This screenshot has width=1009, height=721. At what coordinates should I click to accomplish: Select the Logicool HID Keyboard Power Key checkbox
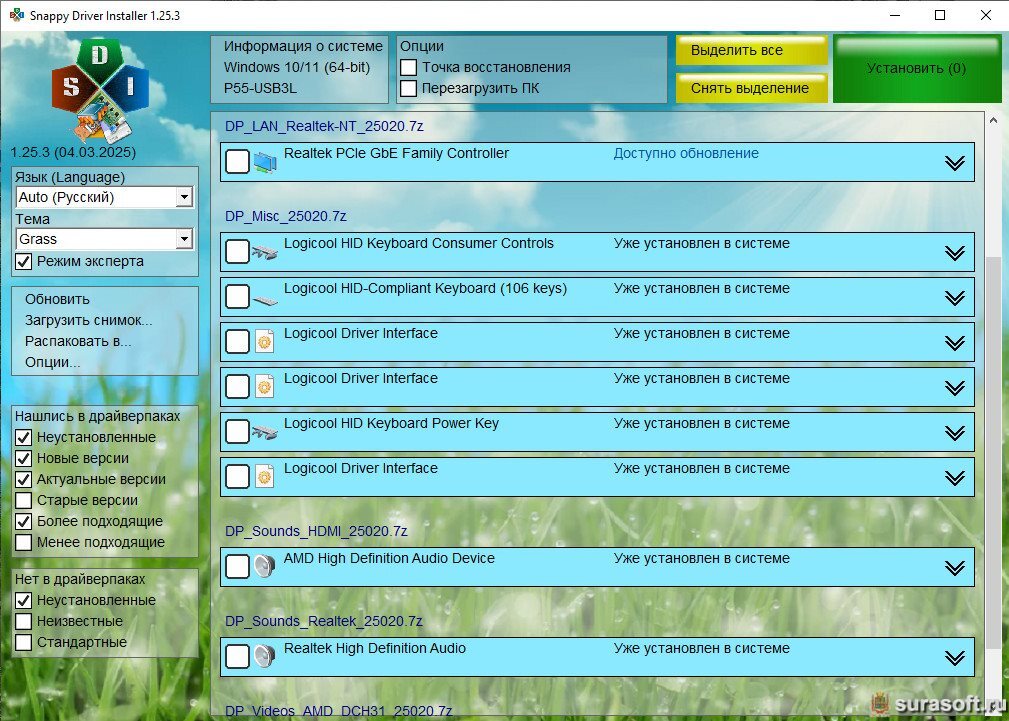237,432
